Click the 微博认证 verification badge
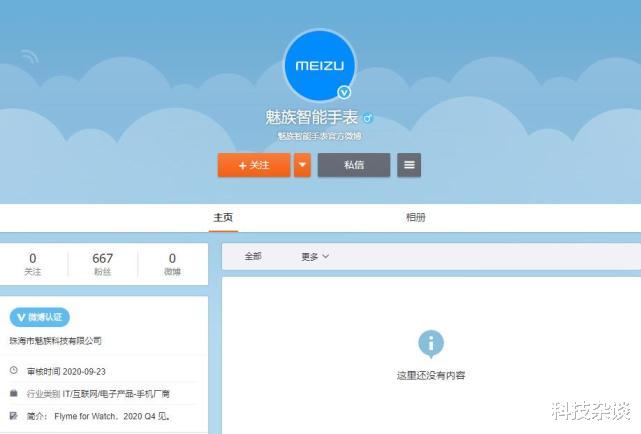The height and width of the screenshot is (434, 641). [40, 317]
